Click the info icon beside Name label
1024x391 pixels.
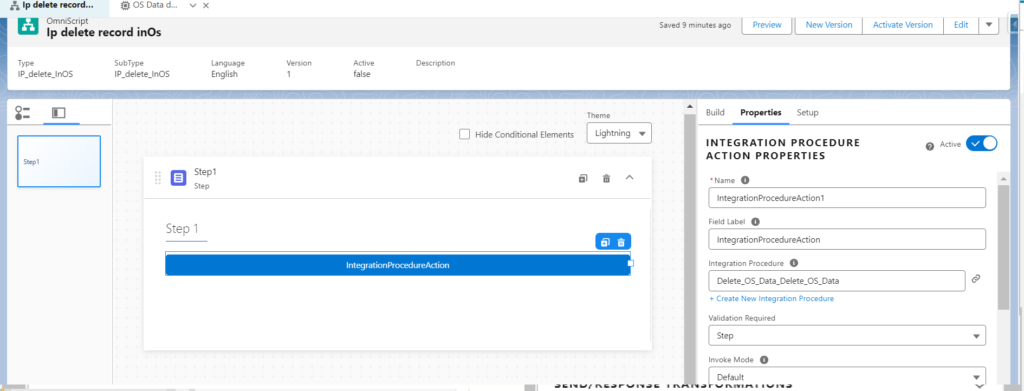(x=745, y=180)
